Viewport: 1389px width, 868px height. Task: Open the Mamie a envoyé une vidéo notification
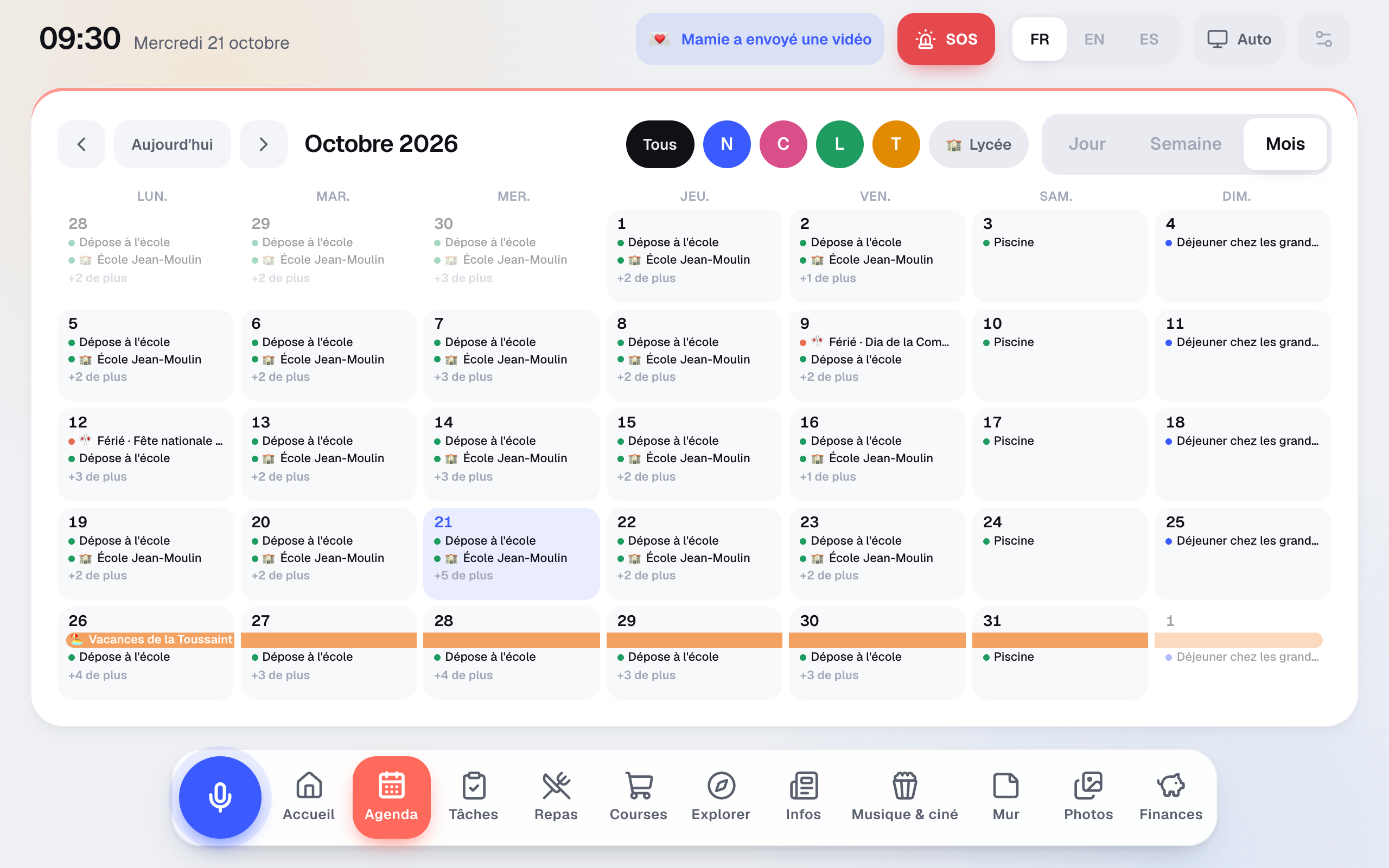tap(760, 39)
